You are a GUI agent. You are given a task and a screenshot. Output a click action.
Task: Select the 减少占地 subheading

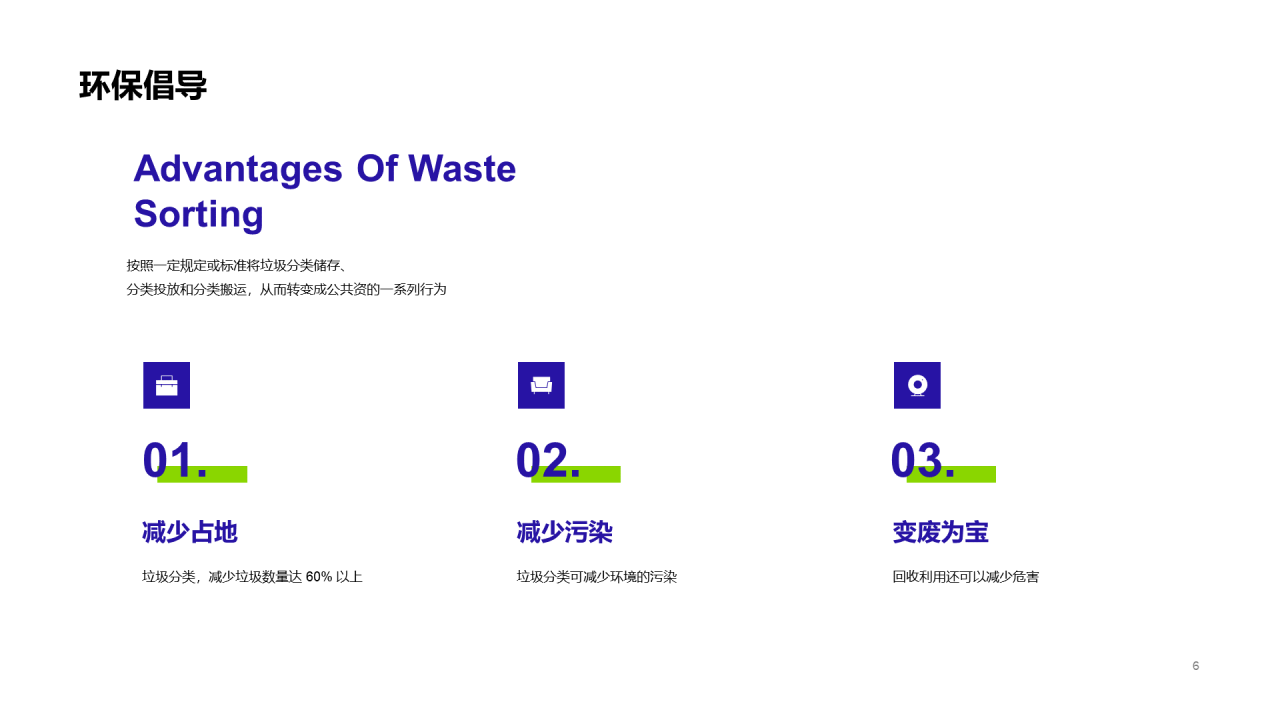190,532
